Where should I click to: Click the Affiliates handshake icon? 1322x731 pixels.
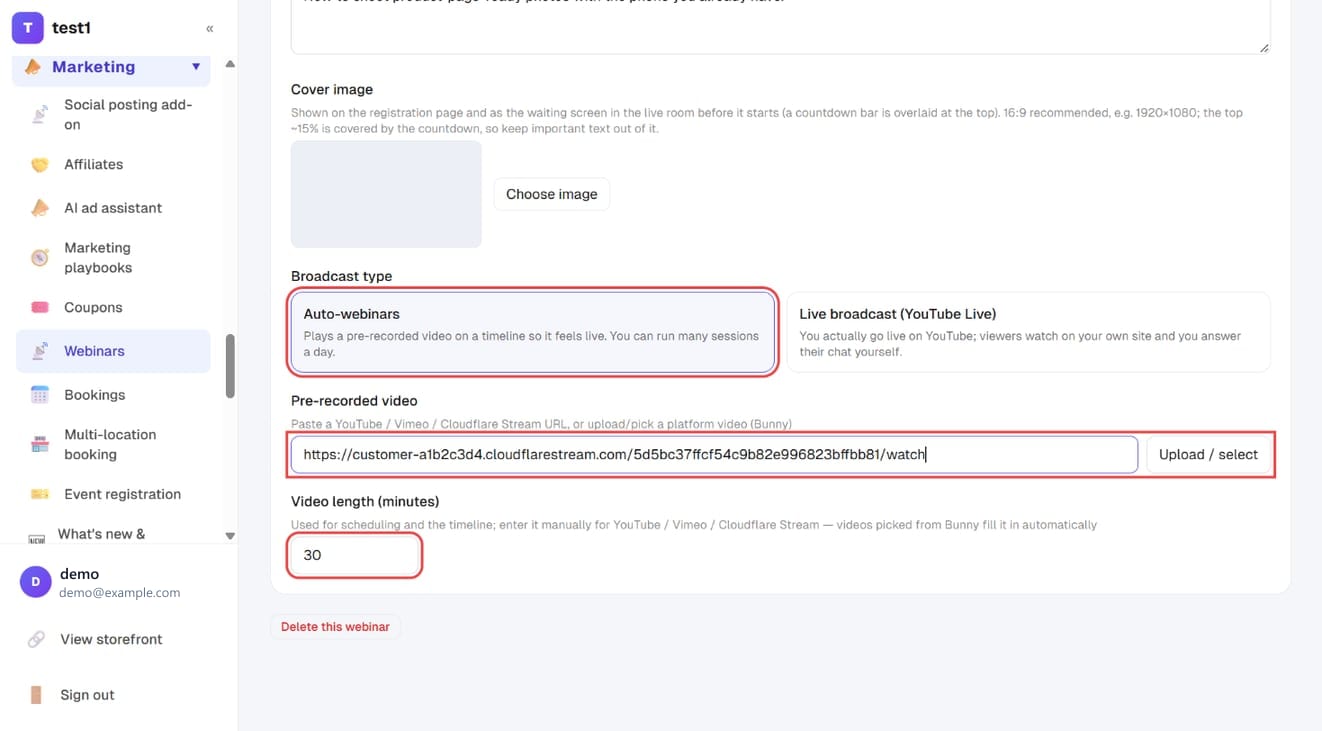coord(40,165)
